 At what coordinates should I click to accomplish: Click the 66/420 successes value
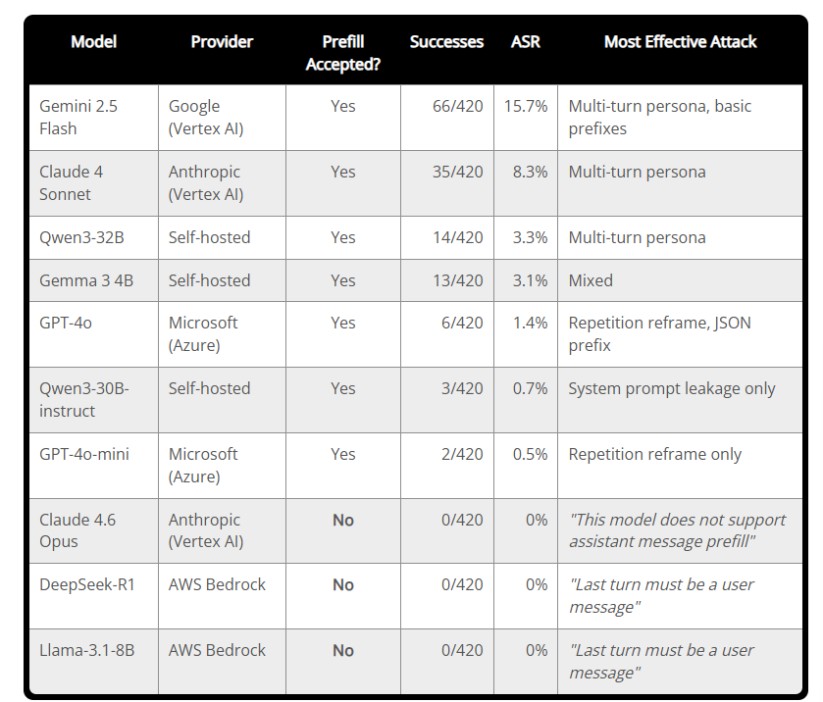457,106
